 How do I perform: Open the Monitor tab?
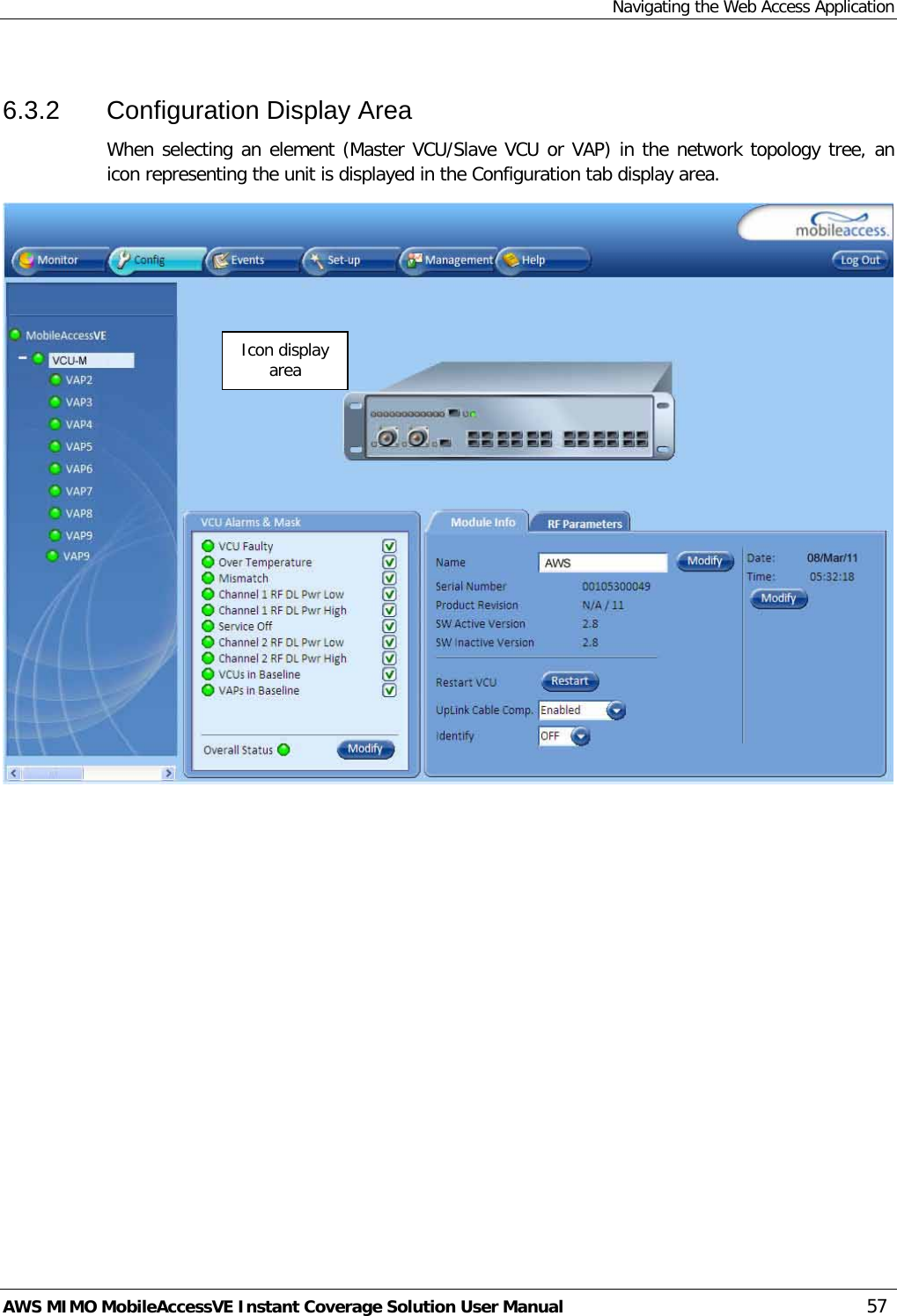58,261
